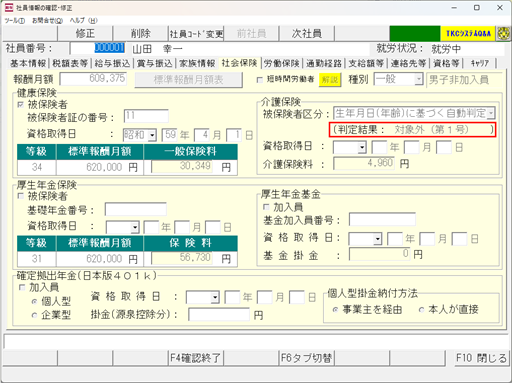Open the ヘルプ menu

[x=83, y=20]
